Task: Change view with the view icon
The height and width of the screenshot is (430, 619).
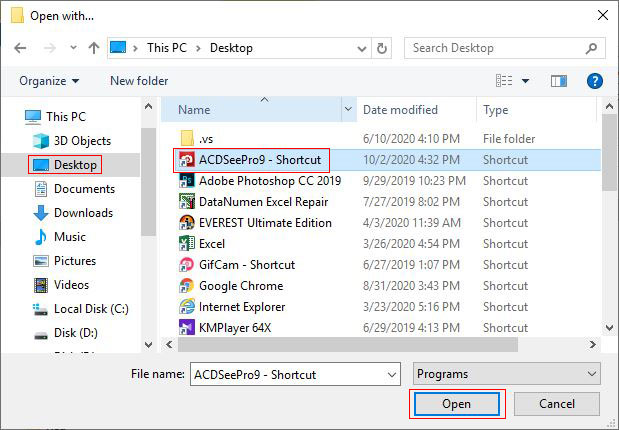Action: pyautogui.click(x=504, y=81)
